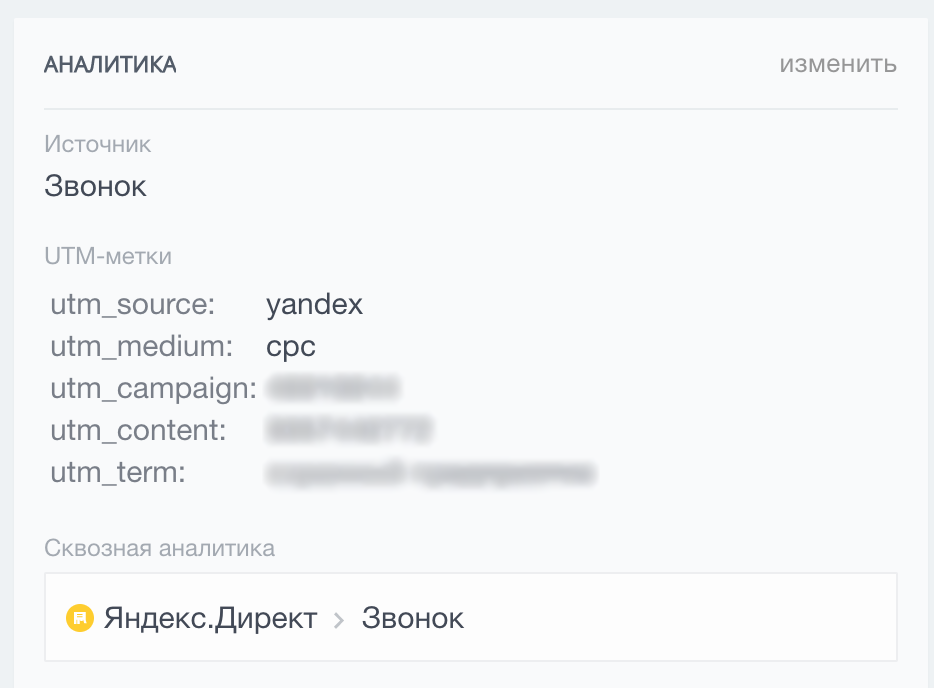The width and height of the screenshot is (934, 688).
Task: Click the divider line under АНАЛИТИКА
Action: [470, 101]
